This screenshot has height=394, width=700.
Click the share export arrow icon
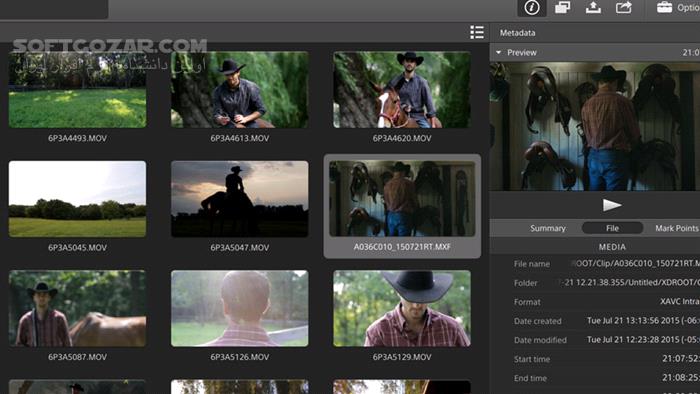[623, 7]
